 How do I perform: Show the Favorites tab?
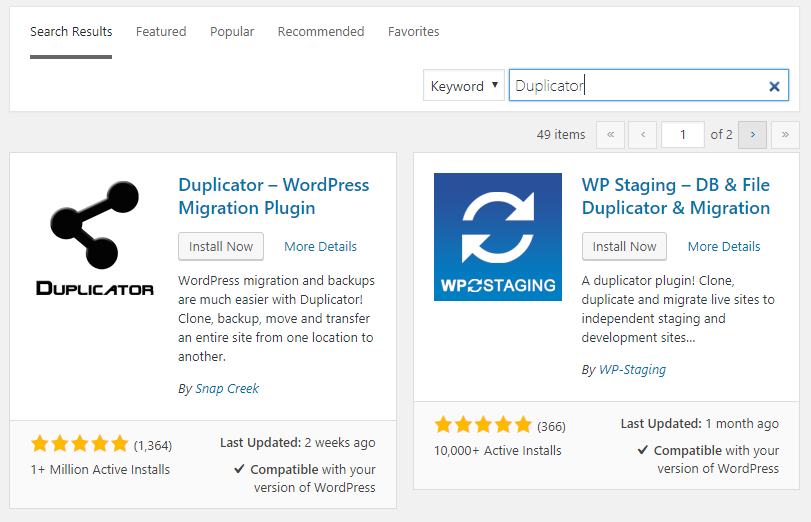tap(414, 32)
